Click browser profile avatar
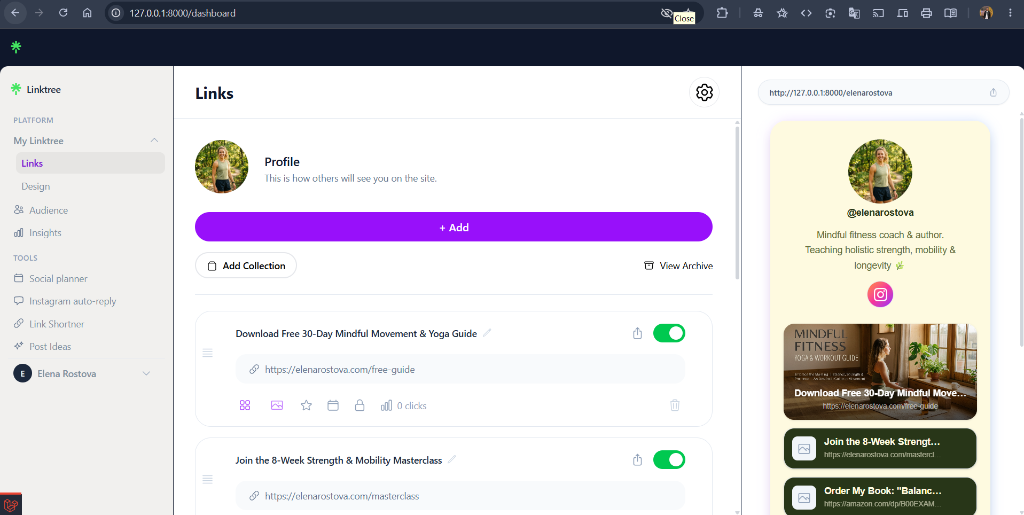 pyautogui.click(x=986, y=12)
